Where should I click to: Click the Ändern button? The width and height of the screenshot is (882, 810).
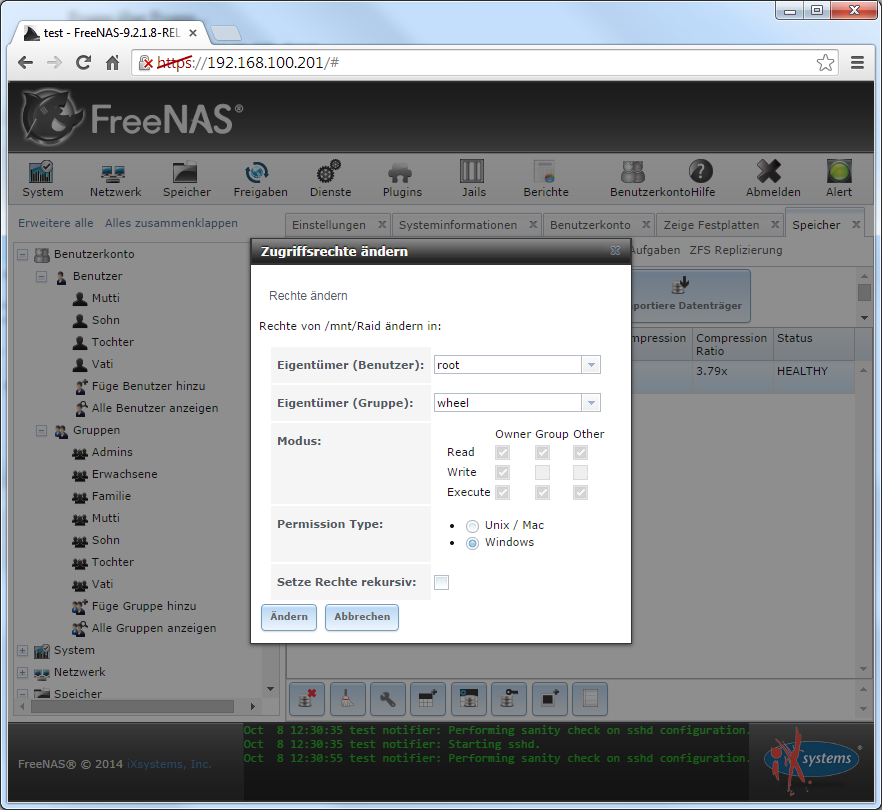(289, 617)
